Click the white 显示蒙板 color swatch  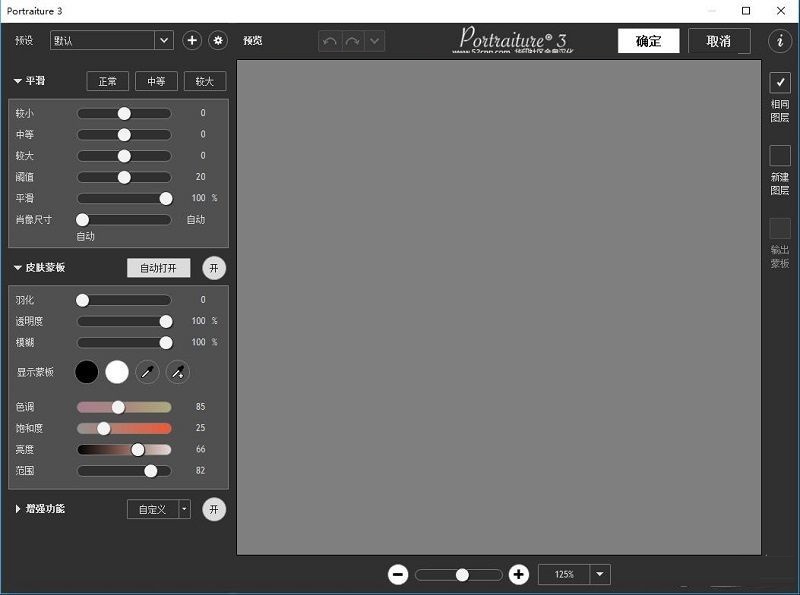(x=117, y=372)
